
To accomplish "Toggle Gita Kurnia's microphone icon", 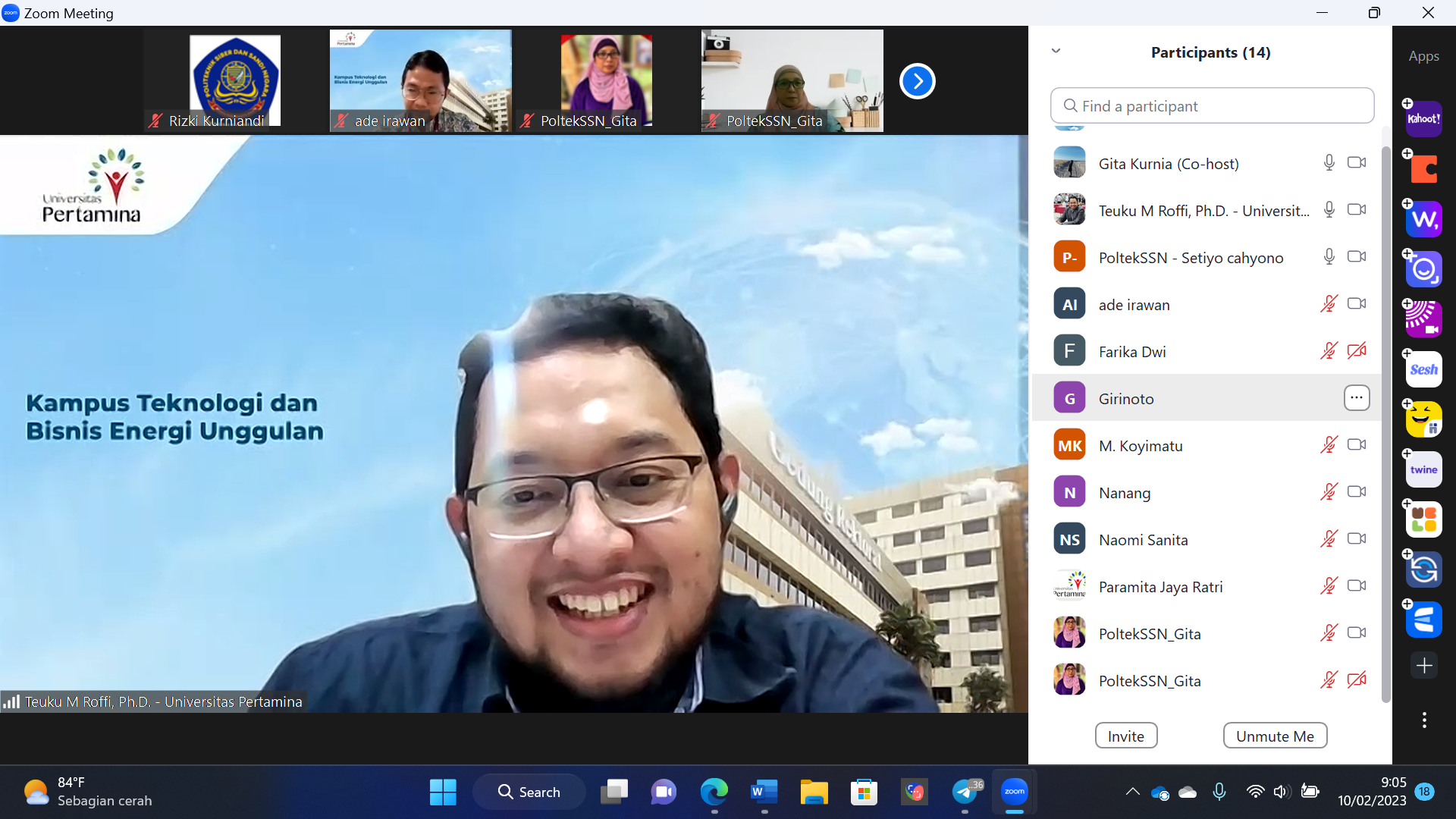I will click(1328, 163).
